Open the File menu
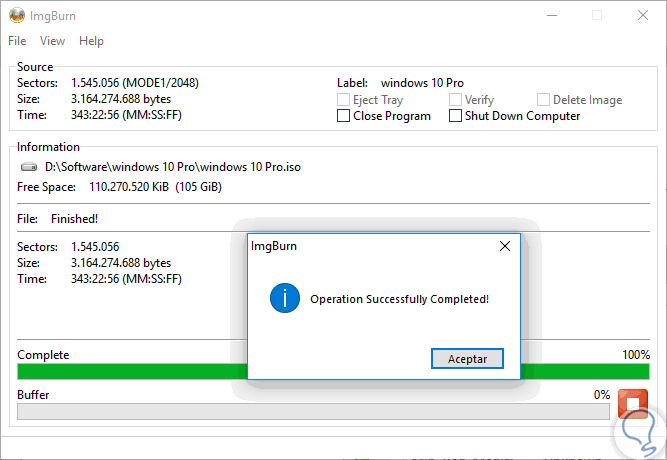This screenshot has width=667, height=460. [x=17, y=41]
